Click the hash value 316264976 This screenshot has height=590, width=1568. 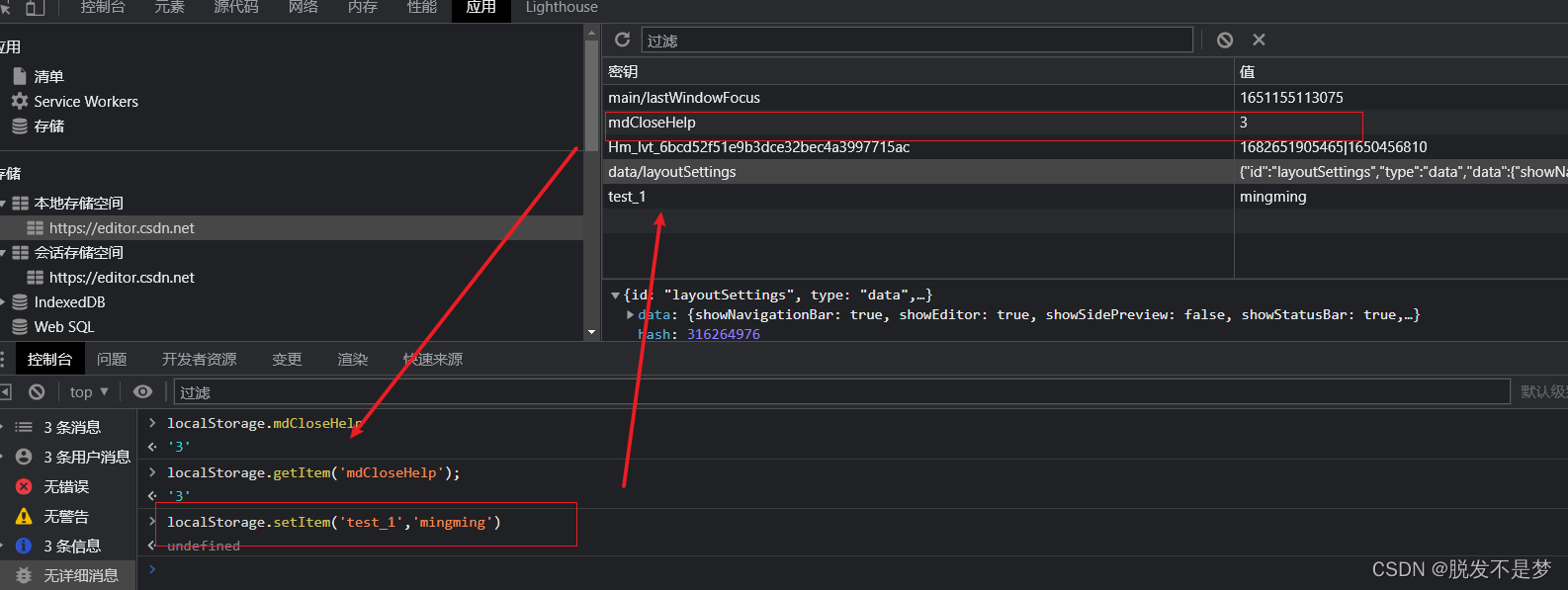[724, 334]
